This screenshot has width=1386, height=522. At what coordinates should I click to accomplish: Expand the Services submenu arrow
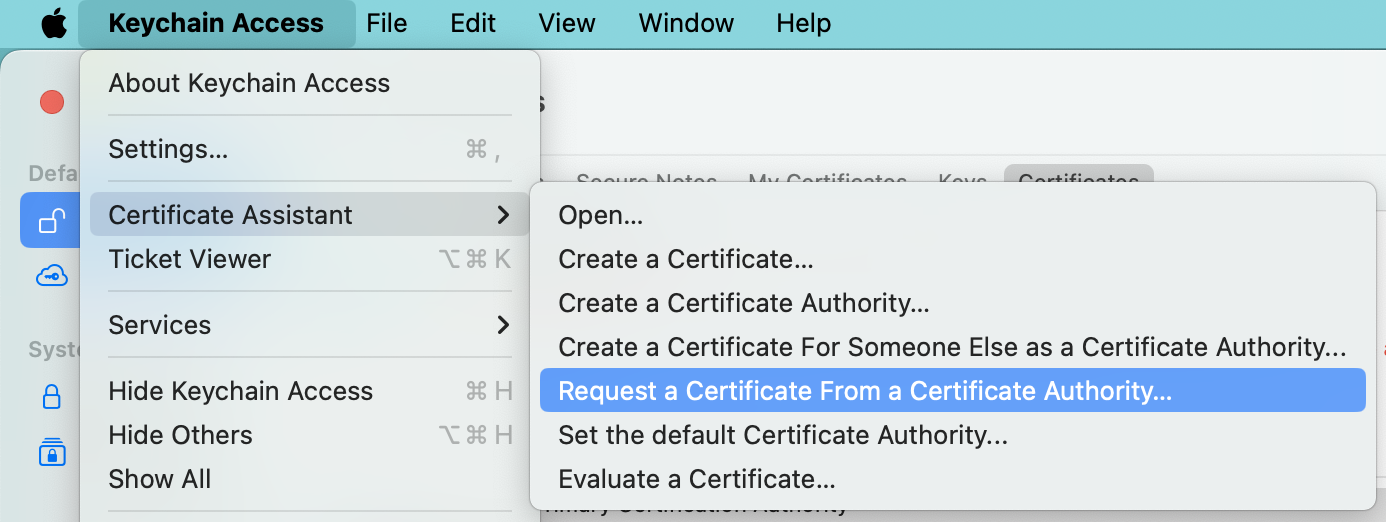click(503, 325)
